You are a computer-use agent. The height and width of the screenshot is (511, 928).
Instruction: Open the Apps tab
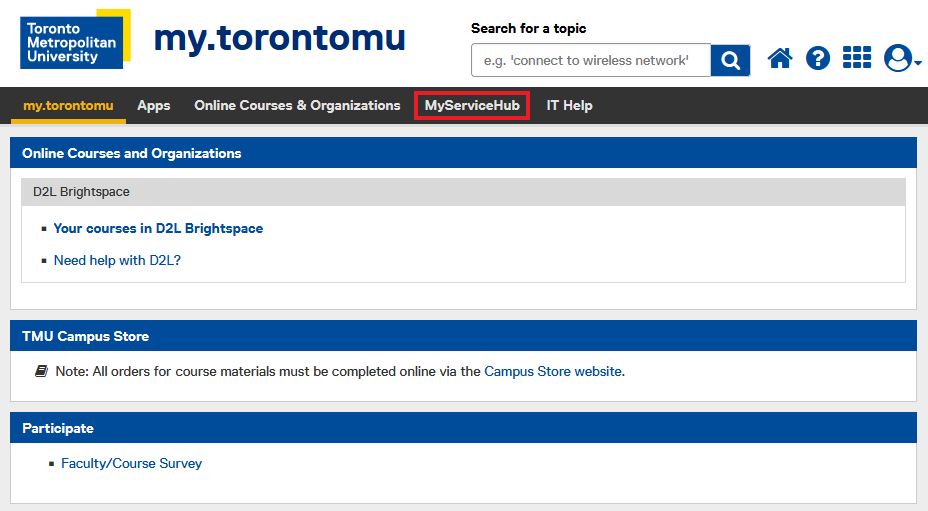(154, 105)
